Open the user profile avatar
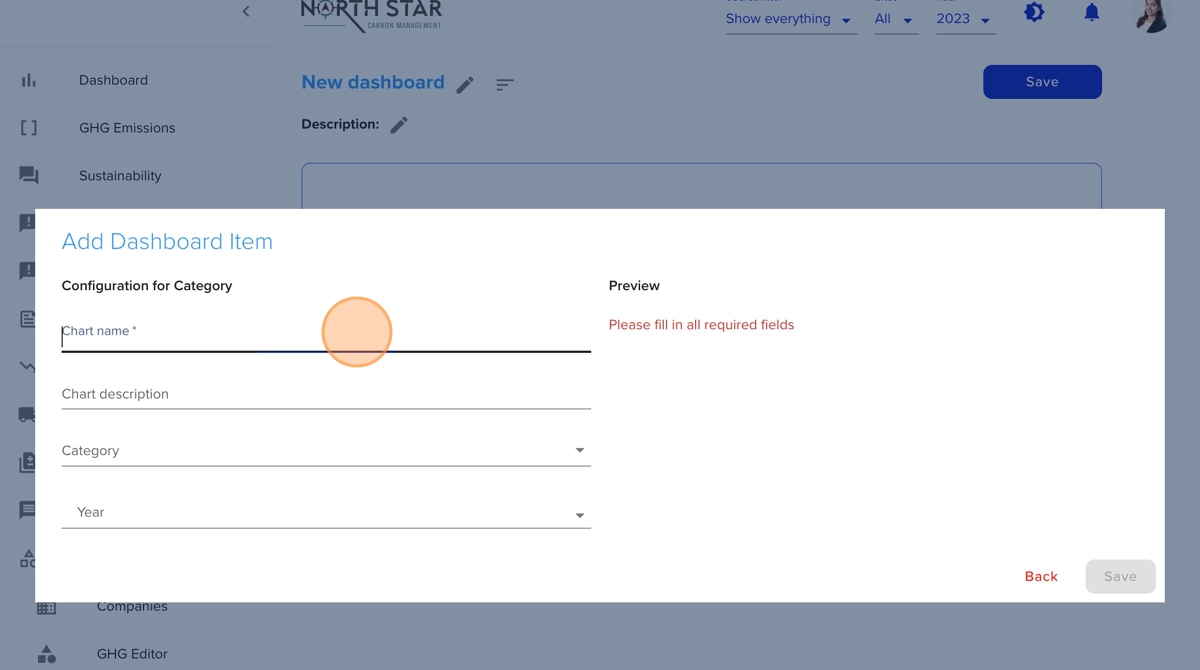Screen dimensions: 1200x670 click(x=1151, y=14)
